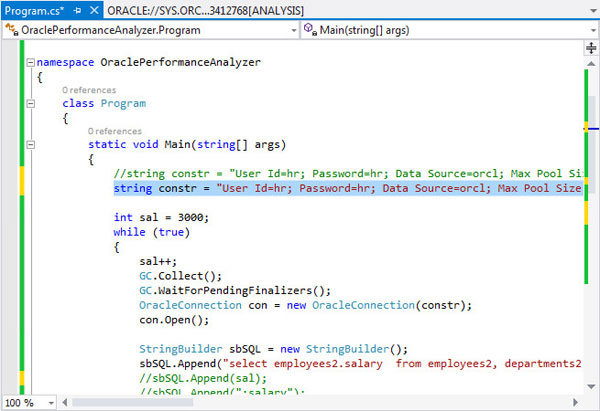Click on GC.Collect();

180,276
